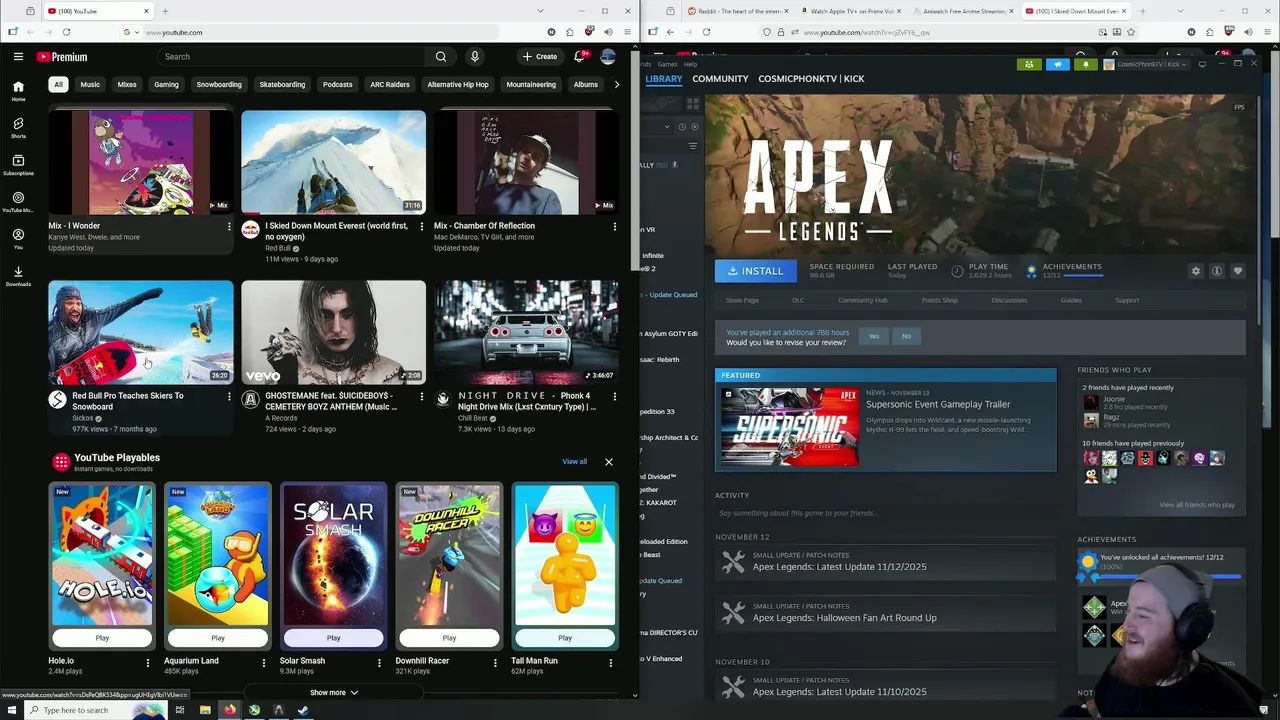
Task: Show Apex Legends game info icon
Action: click(x=1217, y=271)
